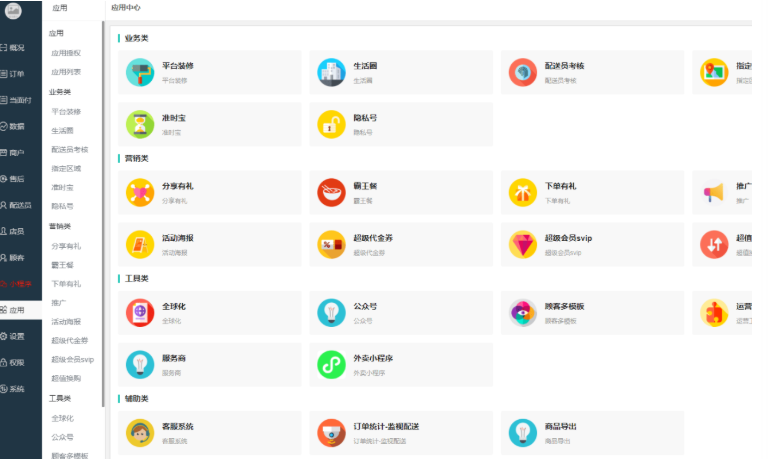
Task: Open the 推广 megaphone icon
Action: click(x=714, y=192)
